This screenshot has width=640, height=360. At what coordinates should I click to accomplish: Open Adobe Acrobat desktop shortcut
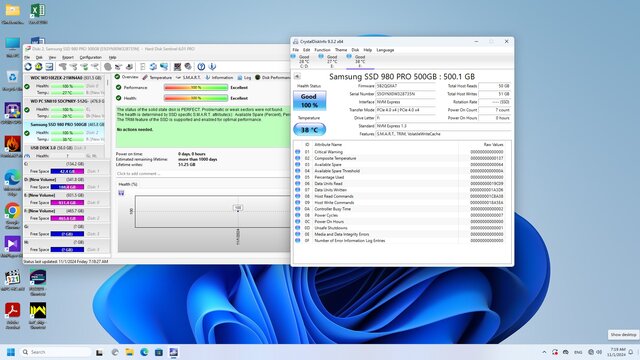[x=12, y=315]
